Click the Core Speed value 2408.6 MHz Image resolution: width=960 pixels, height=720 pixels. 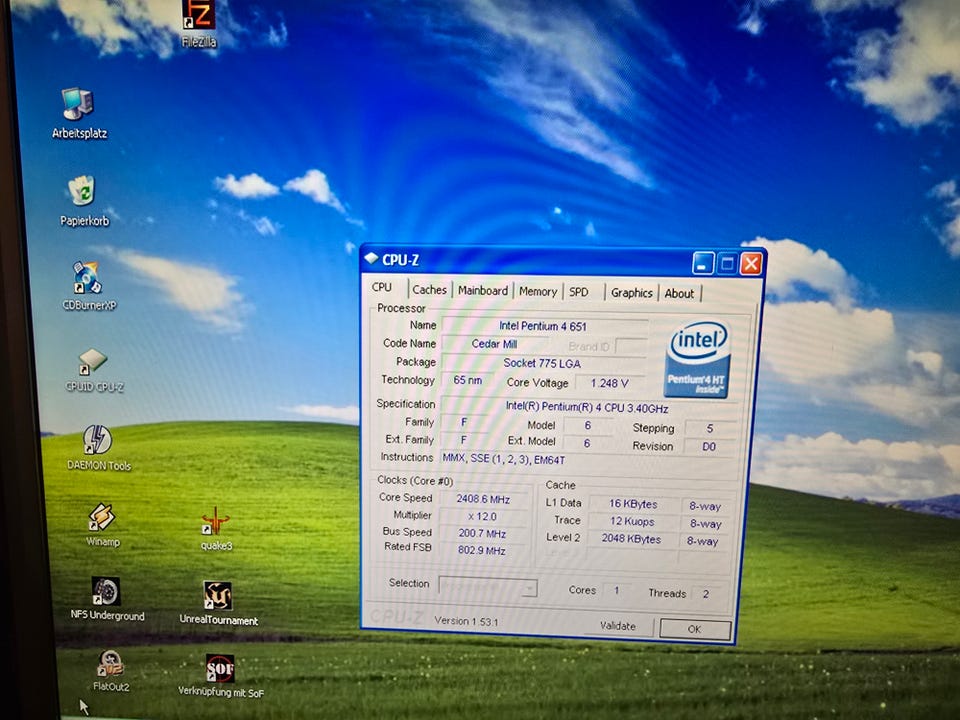(x=483, y=499)
